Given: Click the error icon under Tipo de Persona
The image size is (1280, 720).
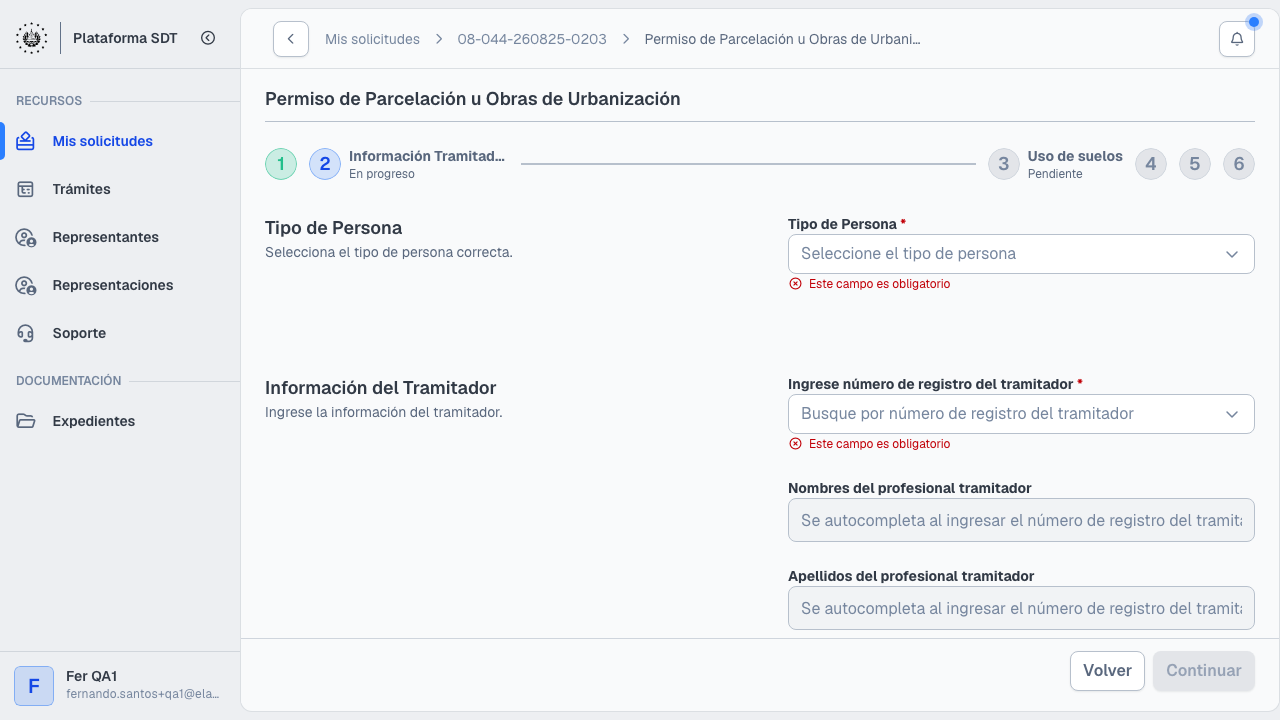Looking at the screenshot, I should [796, 284].
